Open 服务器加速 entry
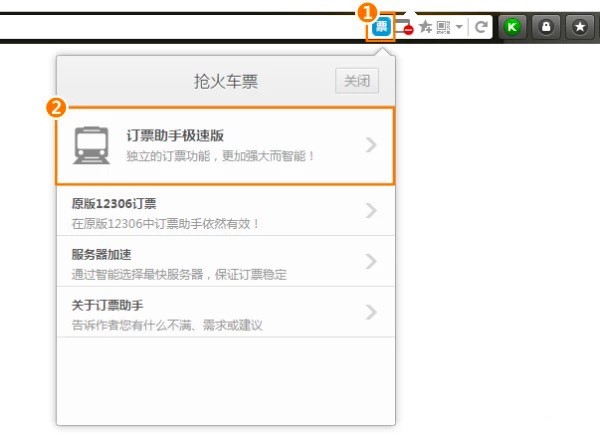This screenshot has height=447, width=600. click(225, 261)
